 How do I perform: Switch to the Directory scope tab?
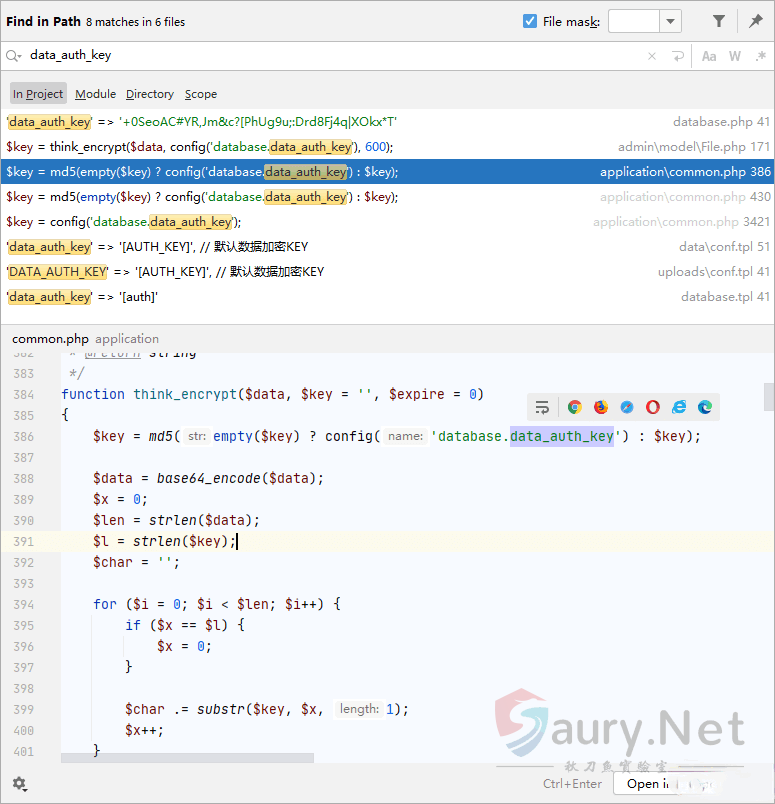[150, 94]
